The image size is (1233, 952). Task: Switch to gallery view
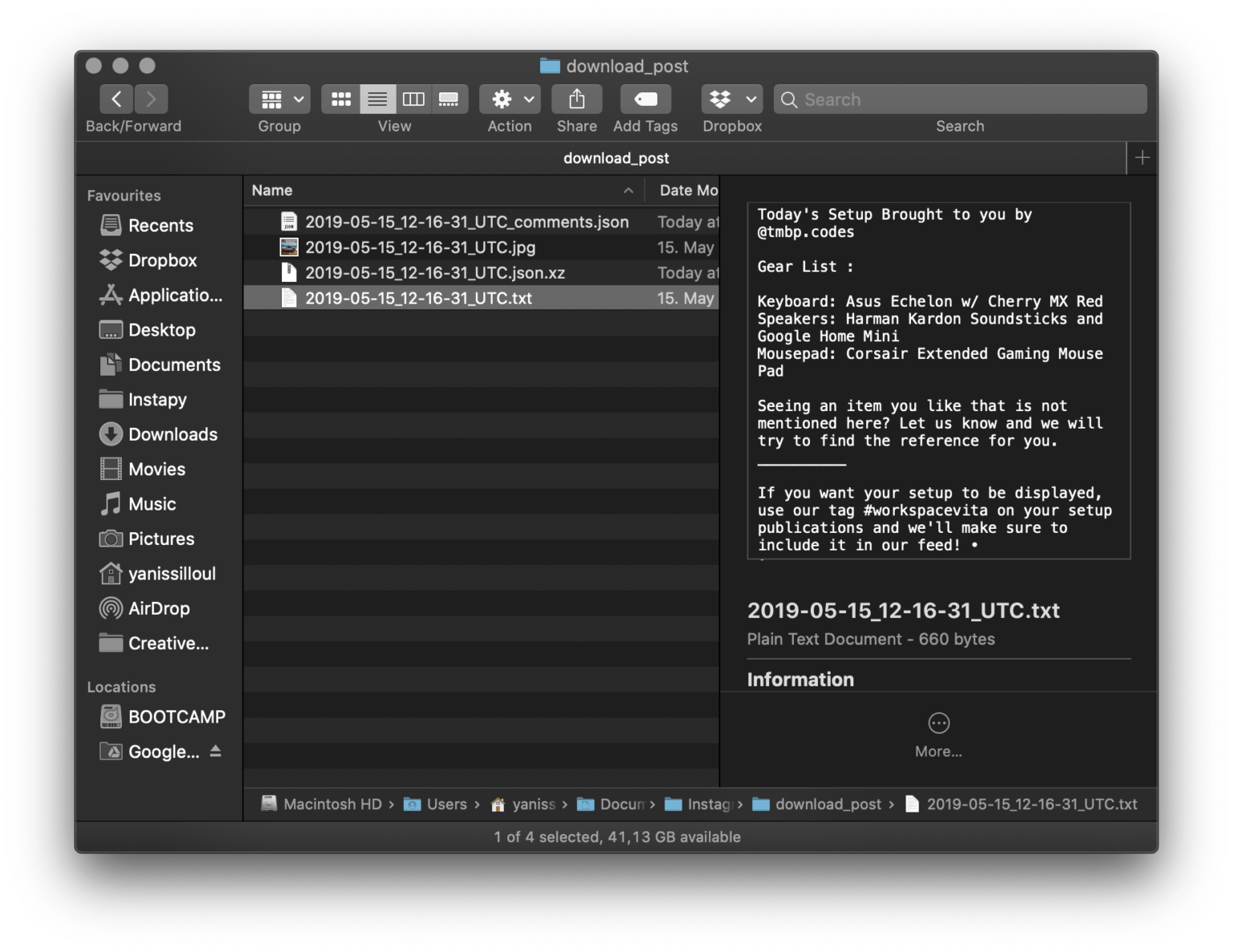450,99
